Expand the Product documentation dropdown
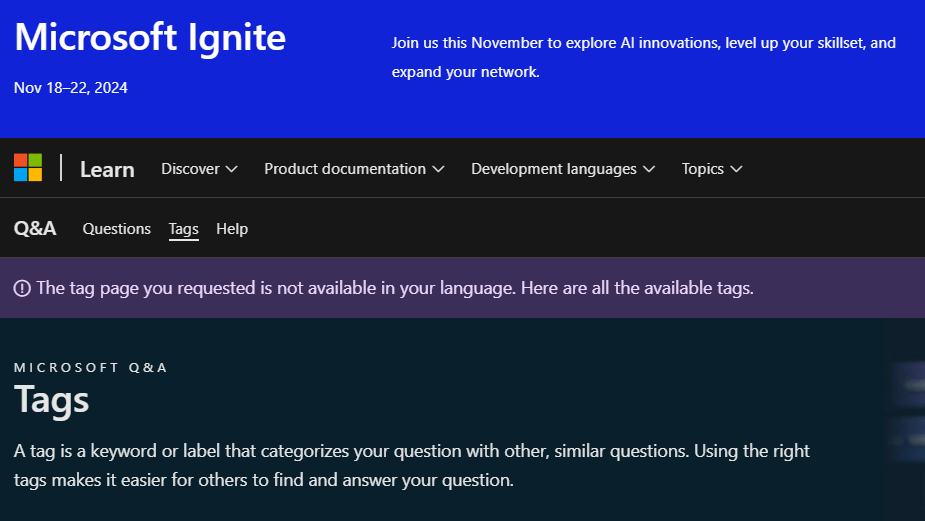The width and height of the screenshot is (925, 521). pyautogui.click(x=354, y=169)
